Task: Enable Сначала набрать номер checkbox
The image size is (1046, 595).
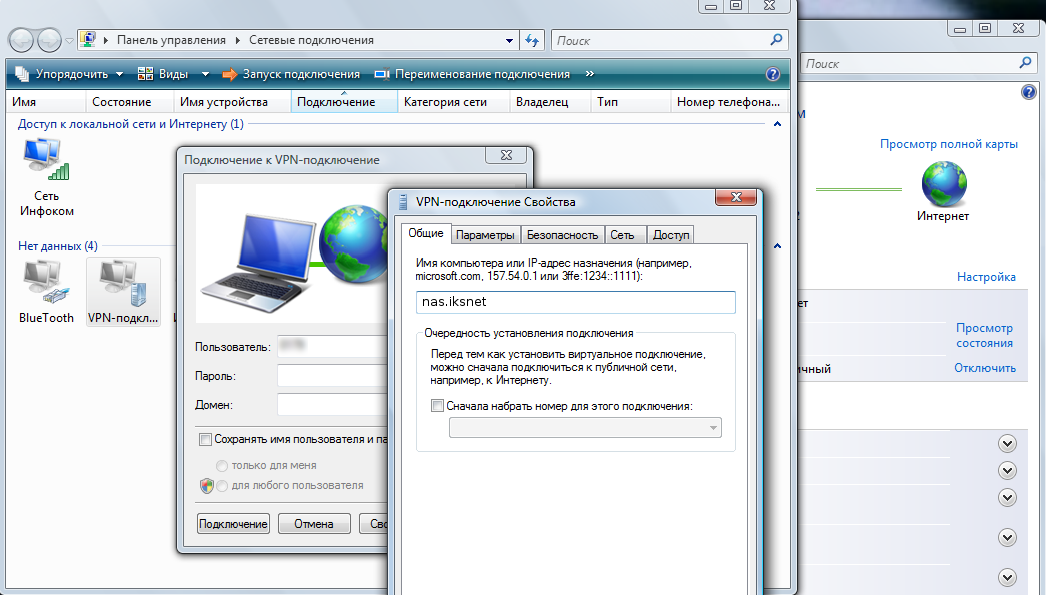Action: click(438, 406)
